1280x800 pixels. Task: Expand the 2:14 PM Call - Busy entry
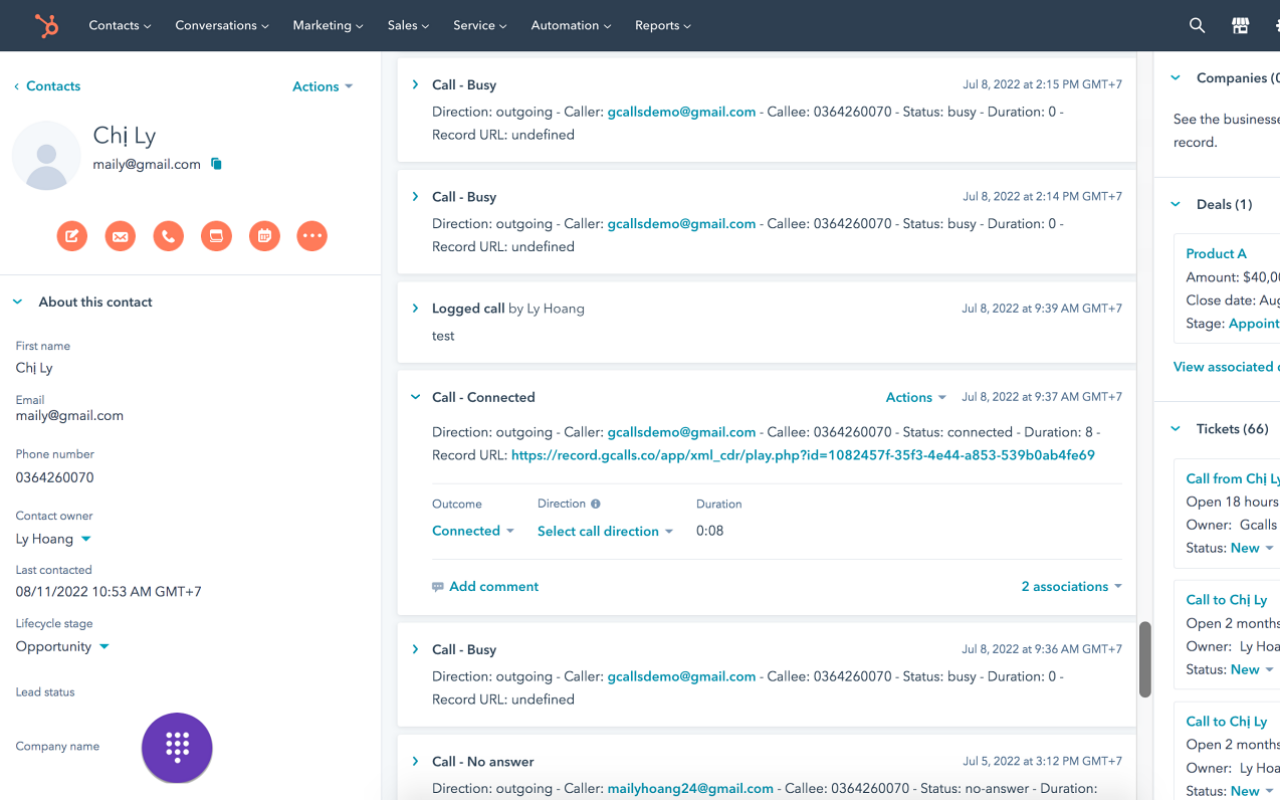coord(415,197)
